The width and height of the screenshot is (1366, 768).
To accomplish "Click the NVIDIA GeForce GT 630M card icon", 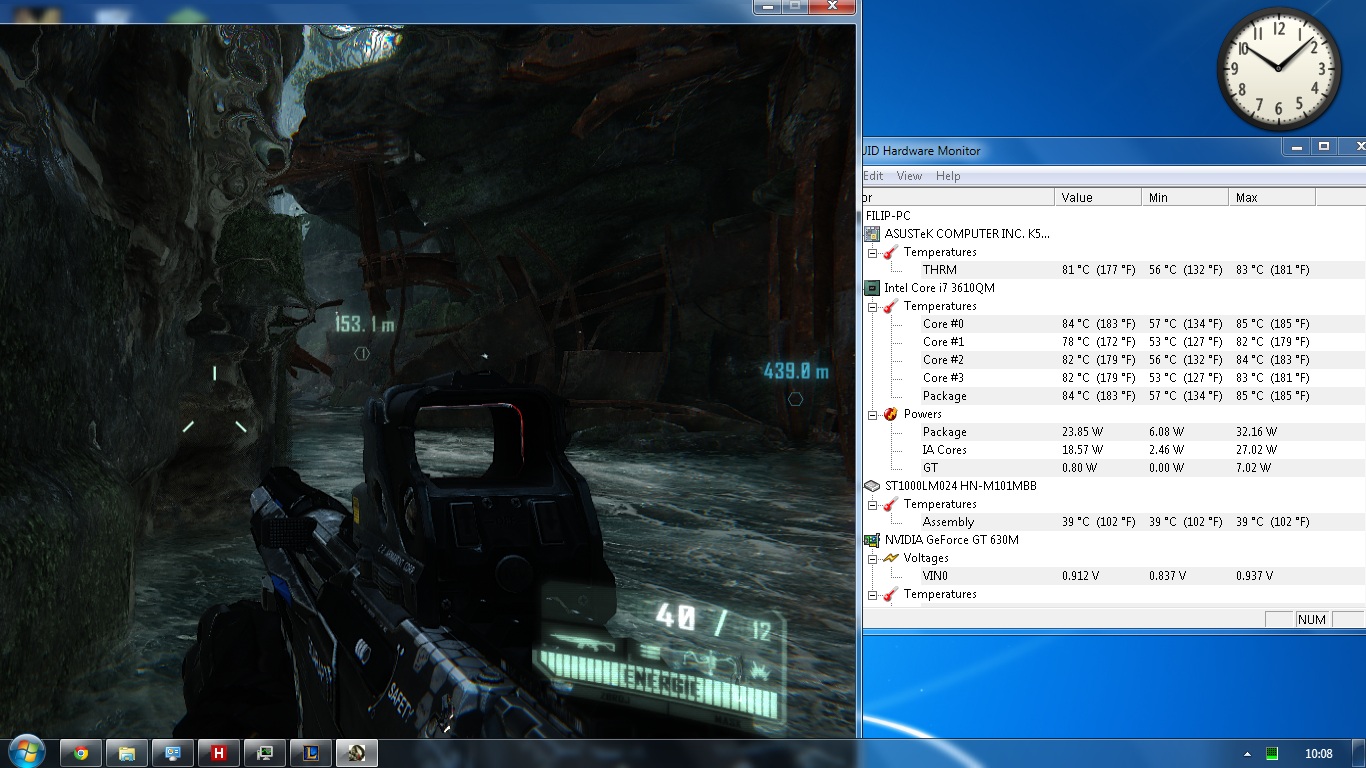I will (x=872, y=540).
